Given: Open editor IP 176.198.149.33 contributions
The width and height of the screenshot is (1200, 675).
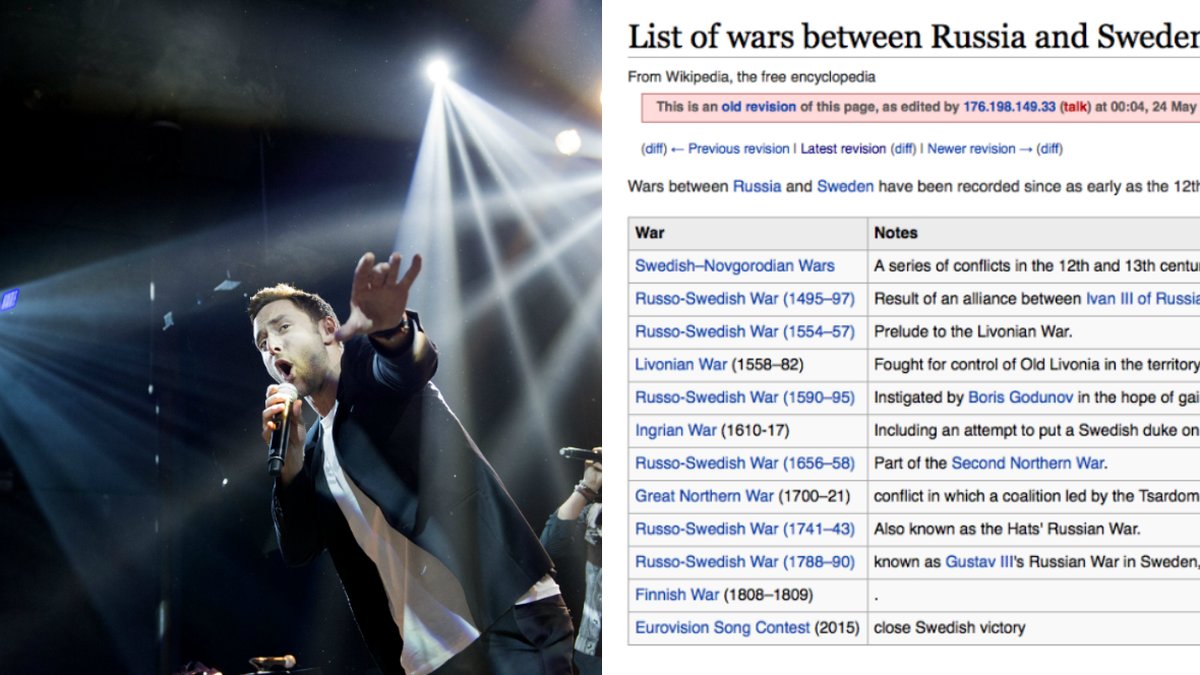Looking at the screenshot, I should click(1009, 107).
